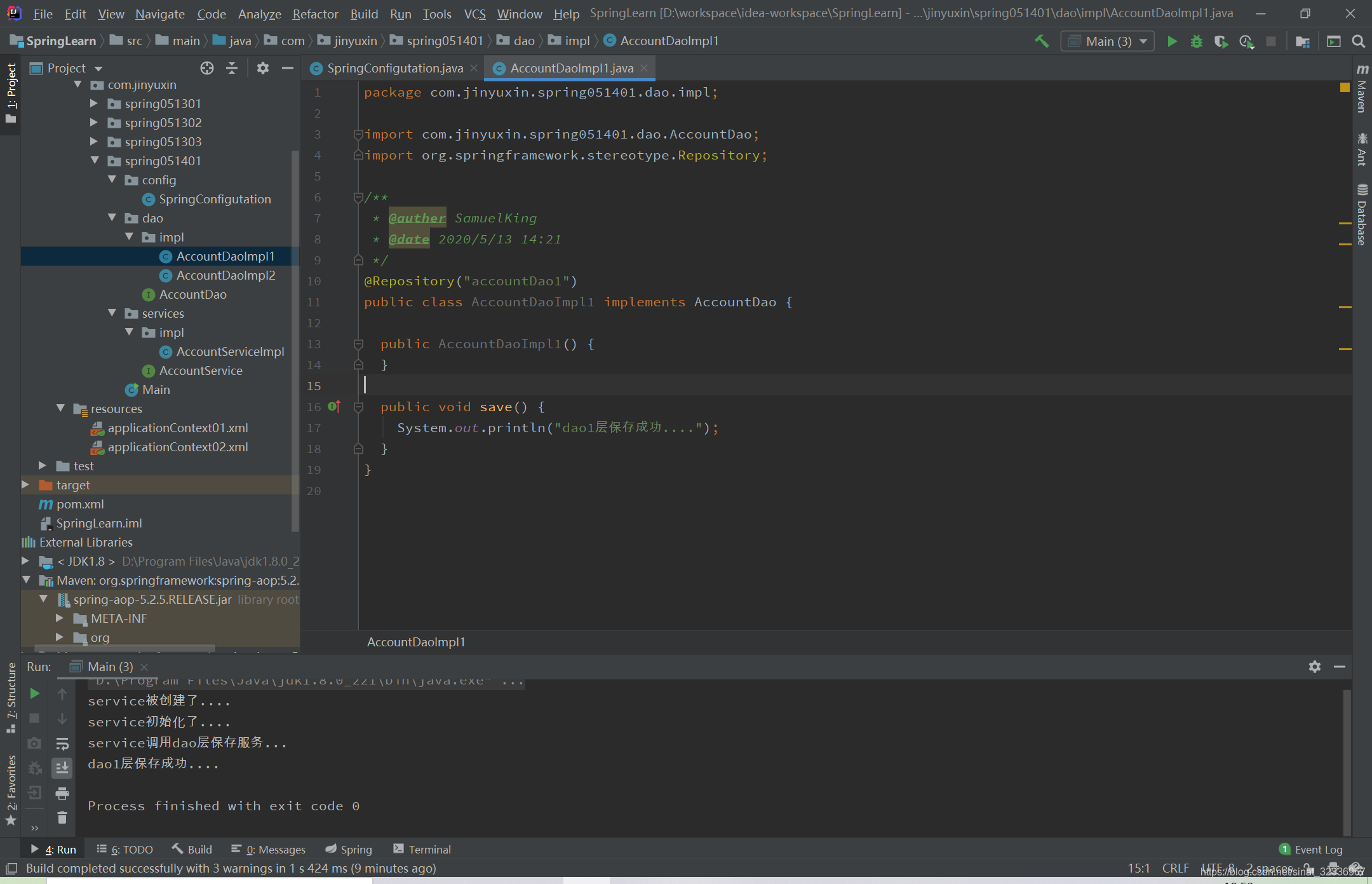Image resolution: width=1372 pixels, height=884 pixels.
Task: Fold the Javadoc comment block
Action: (358, 198)
